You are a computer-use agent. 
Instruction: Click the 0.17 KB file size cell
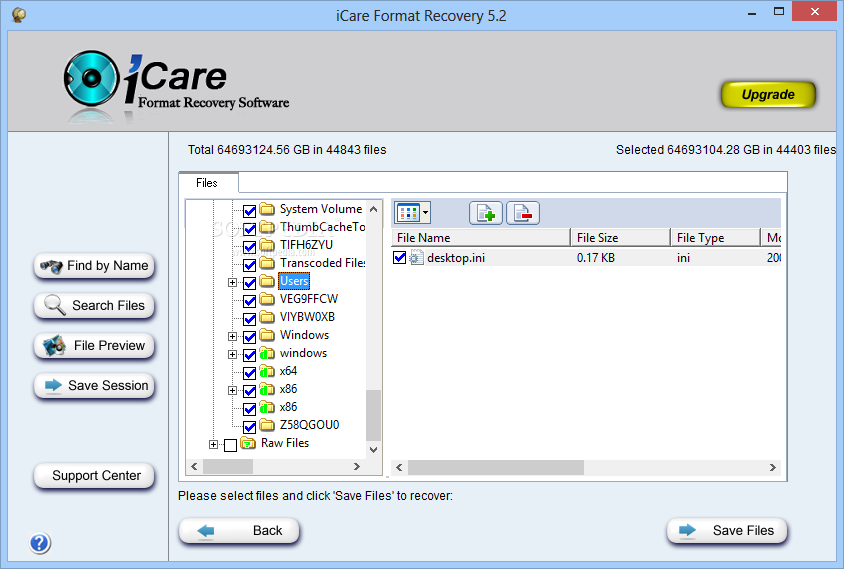tap(596, 258)
